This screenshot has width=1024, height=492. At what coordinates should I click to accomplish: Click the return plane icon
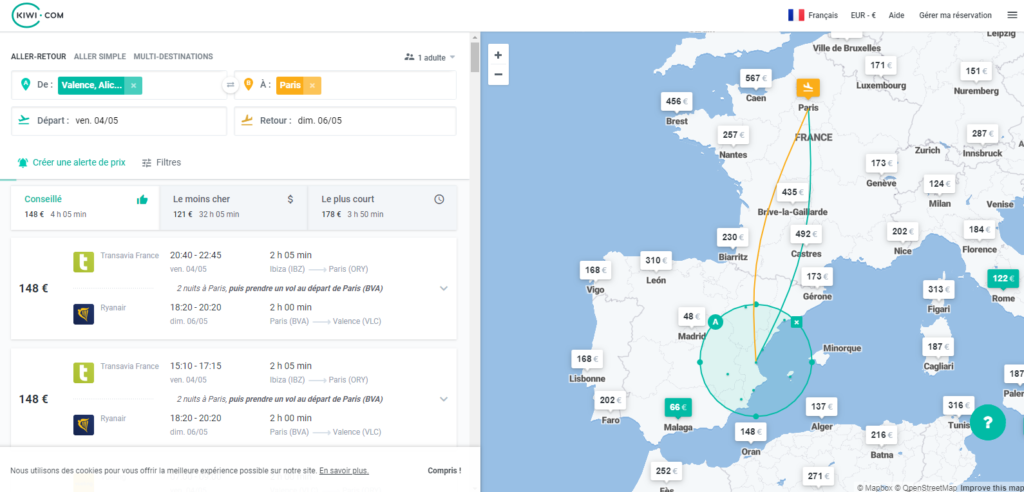[248, 120]
